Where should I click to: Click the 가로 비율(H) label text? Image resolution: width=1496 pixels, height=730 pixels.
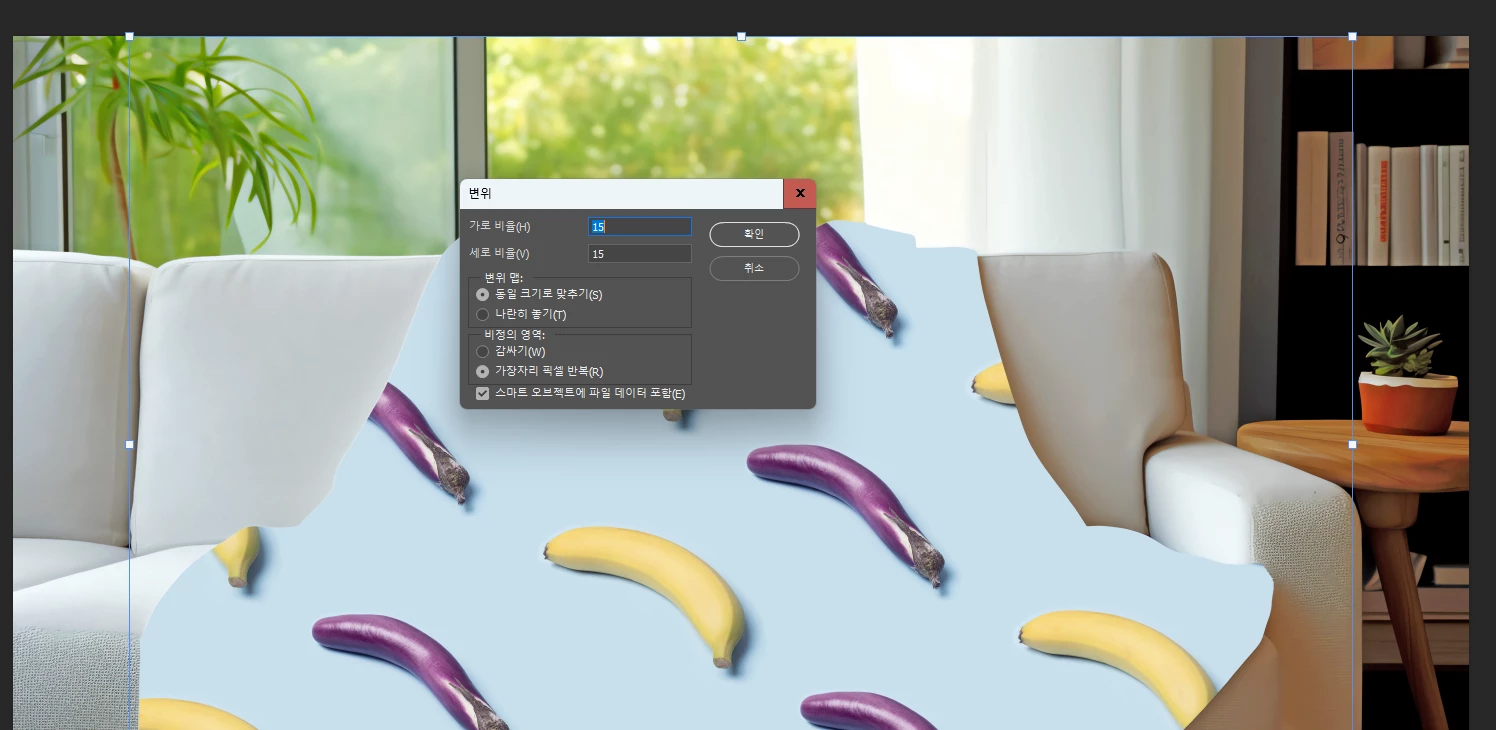pos(500,227)
